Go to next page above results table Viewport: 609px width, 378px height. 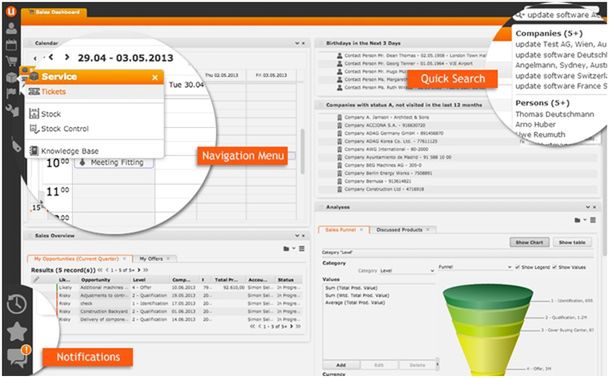[x=139, y=270]
